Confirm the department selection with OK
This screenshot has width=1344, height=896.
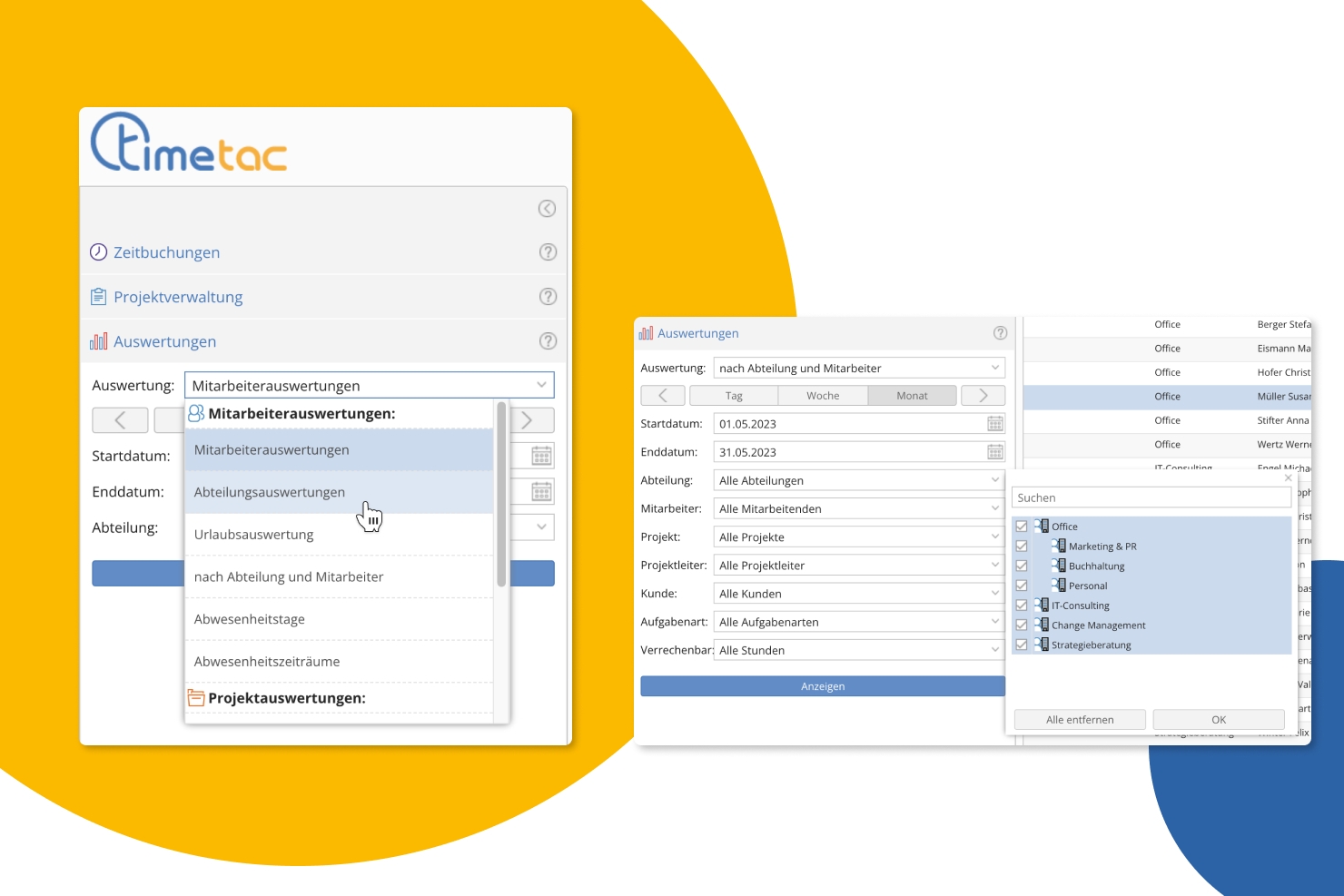1219,720
